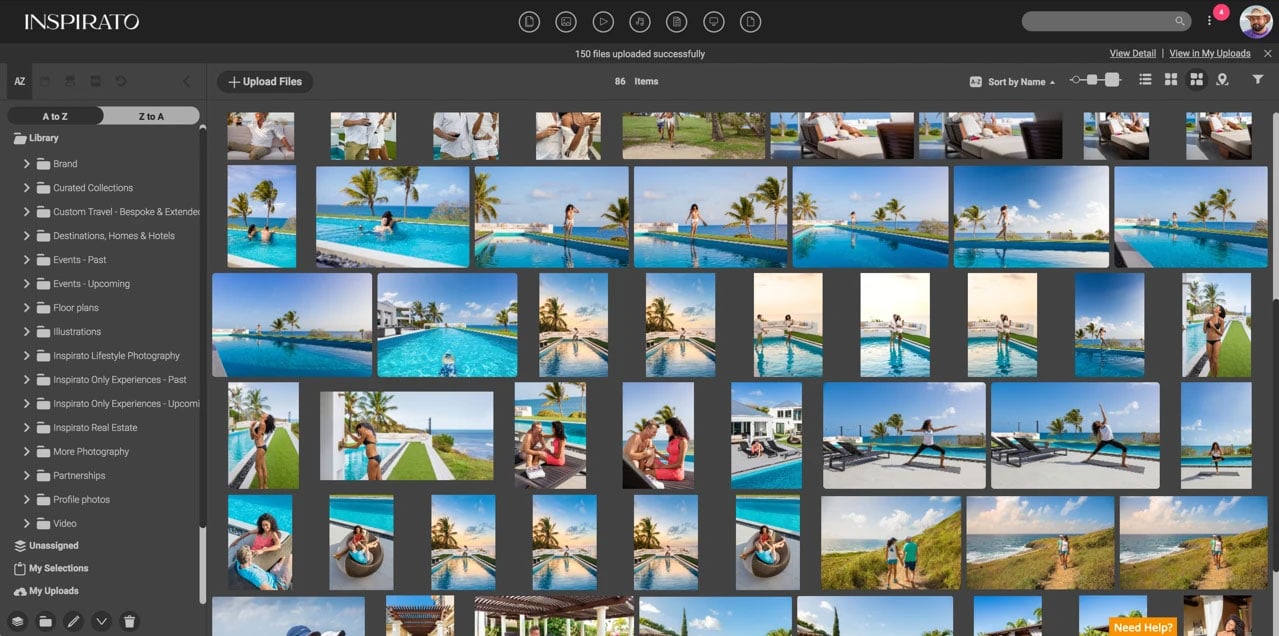The width and height of the screenshot is (1279, 636).
Task: Click the pencil edit icon in sidebar
Action: 73,621
